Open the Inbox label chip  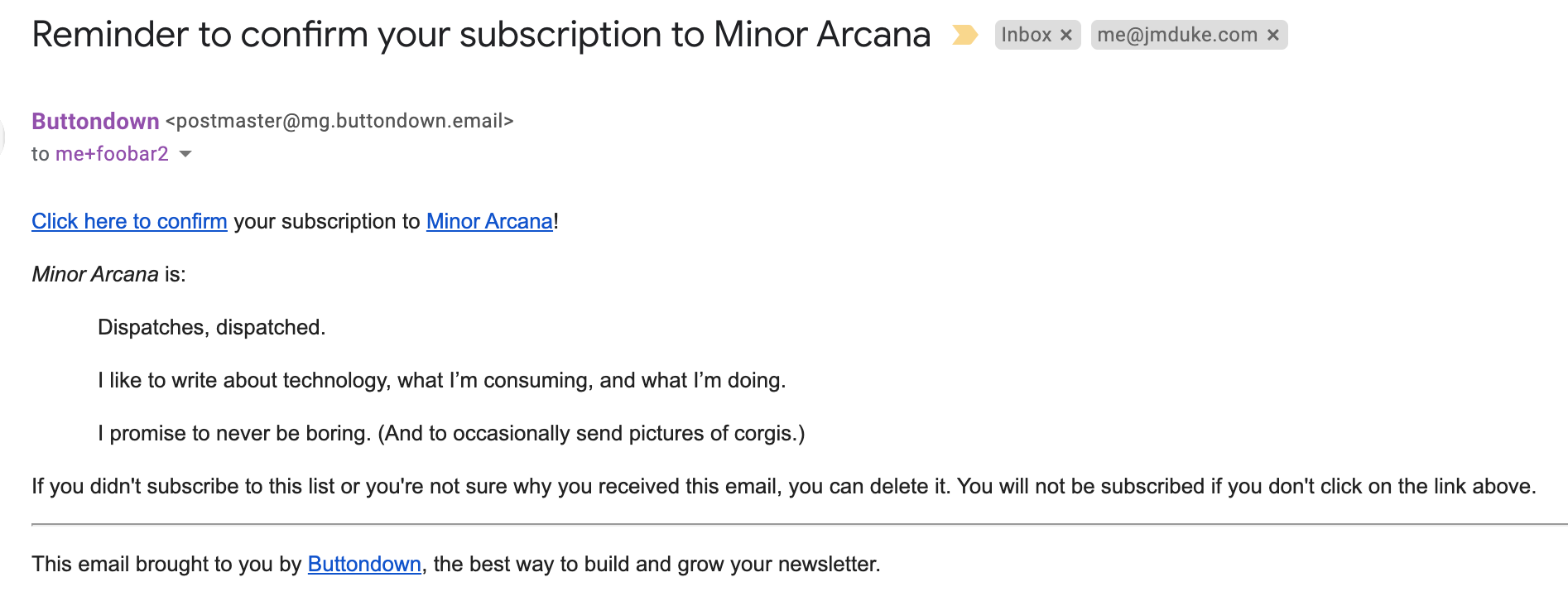1026,35
